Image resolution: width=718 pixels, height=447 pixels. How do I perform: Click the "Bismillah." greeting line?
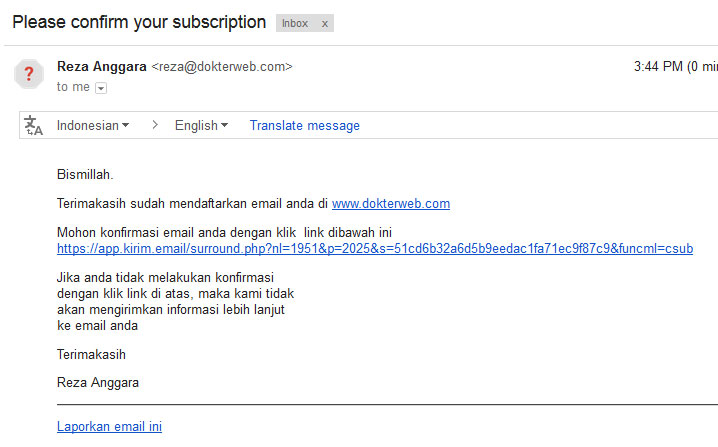point(85,175)
